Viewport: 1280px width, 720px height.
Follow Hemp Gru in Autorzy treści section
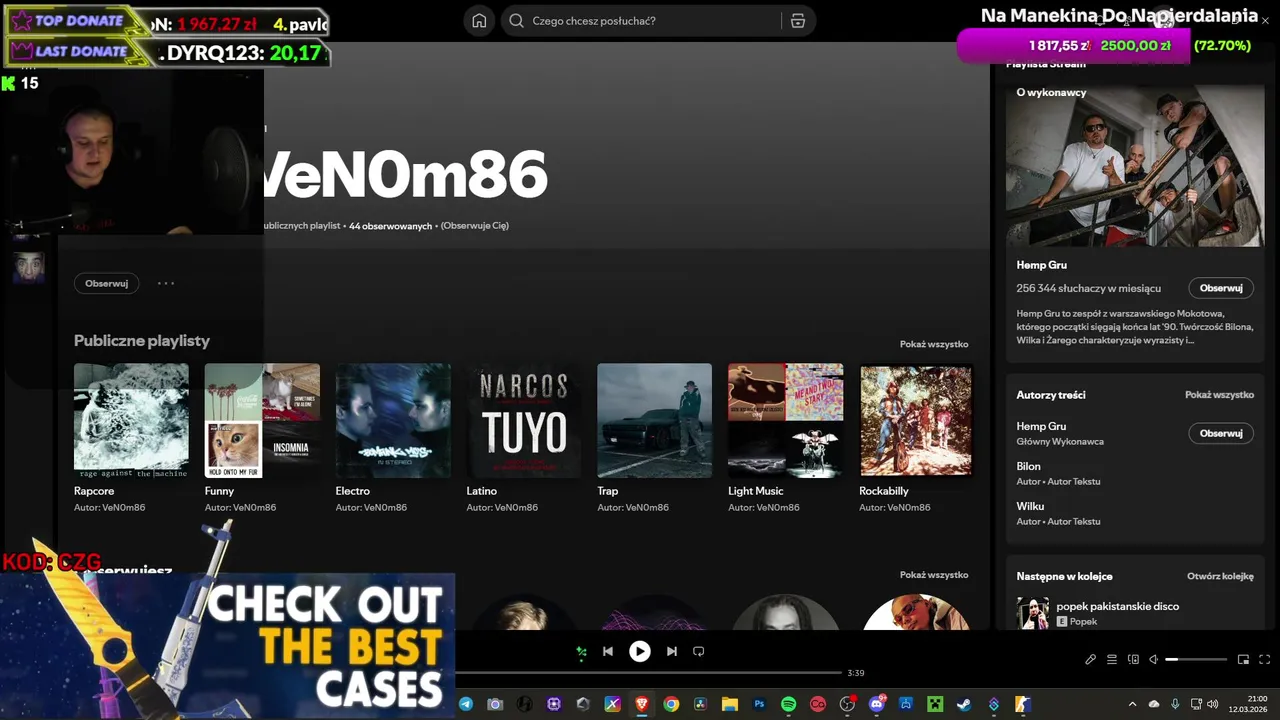pyautogui.click(x=1221, y=433)
